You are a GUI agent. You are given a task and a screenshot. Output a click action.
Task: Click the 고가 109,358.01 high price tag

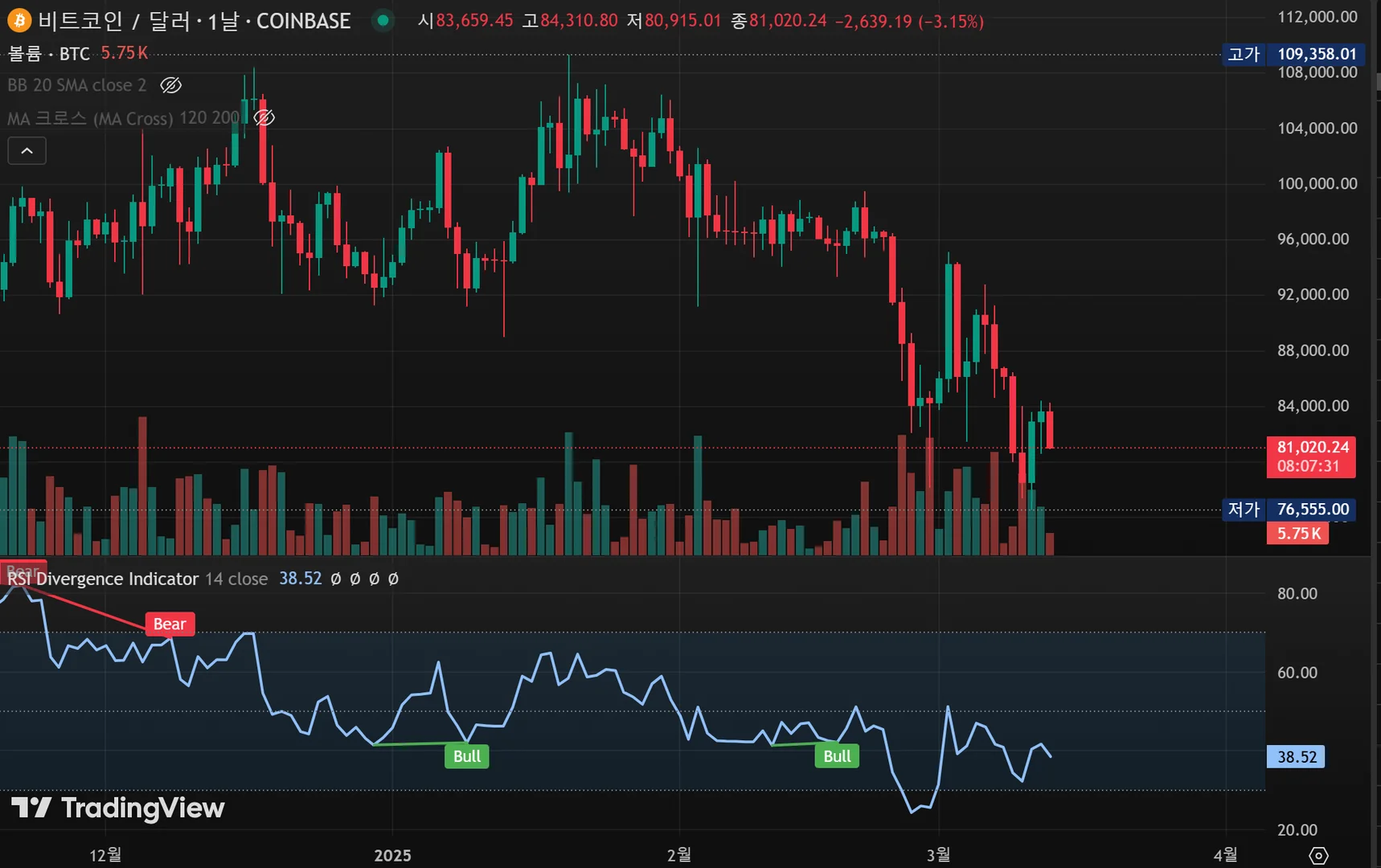coord(1293,54)
